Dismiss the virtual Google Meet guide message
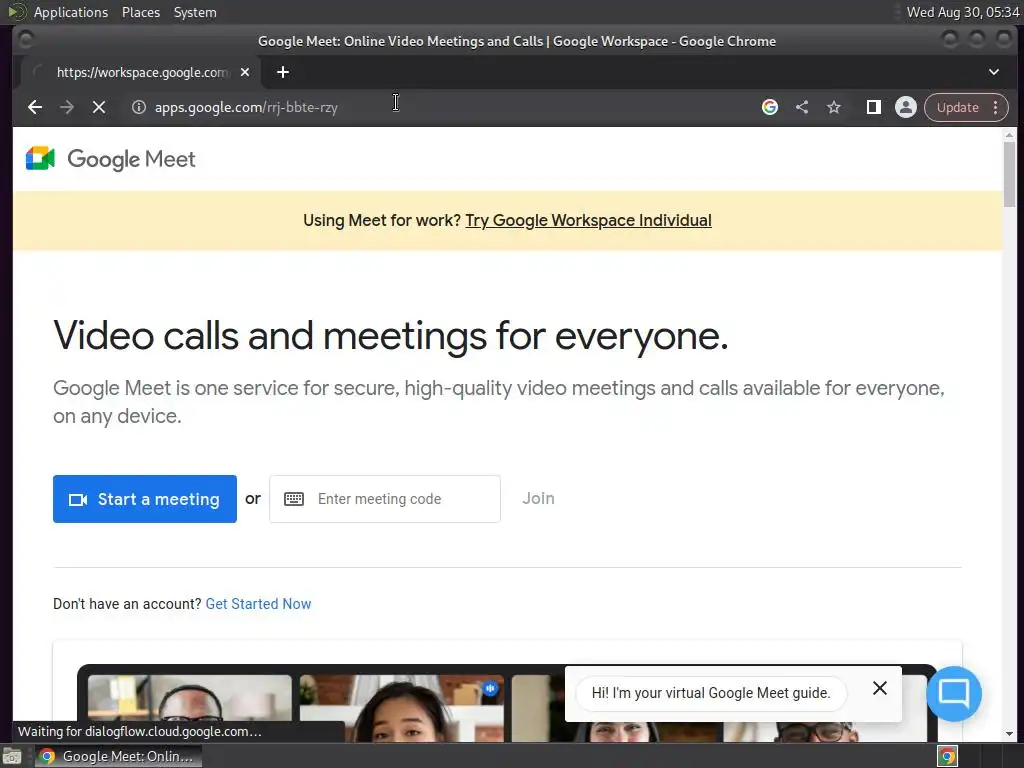The image size is (1024, 768). point(880,688)
